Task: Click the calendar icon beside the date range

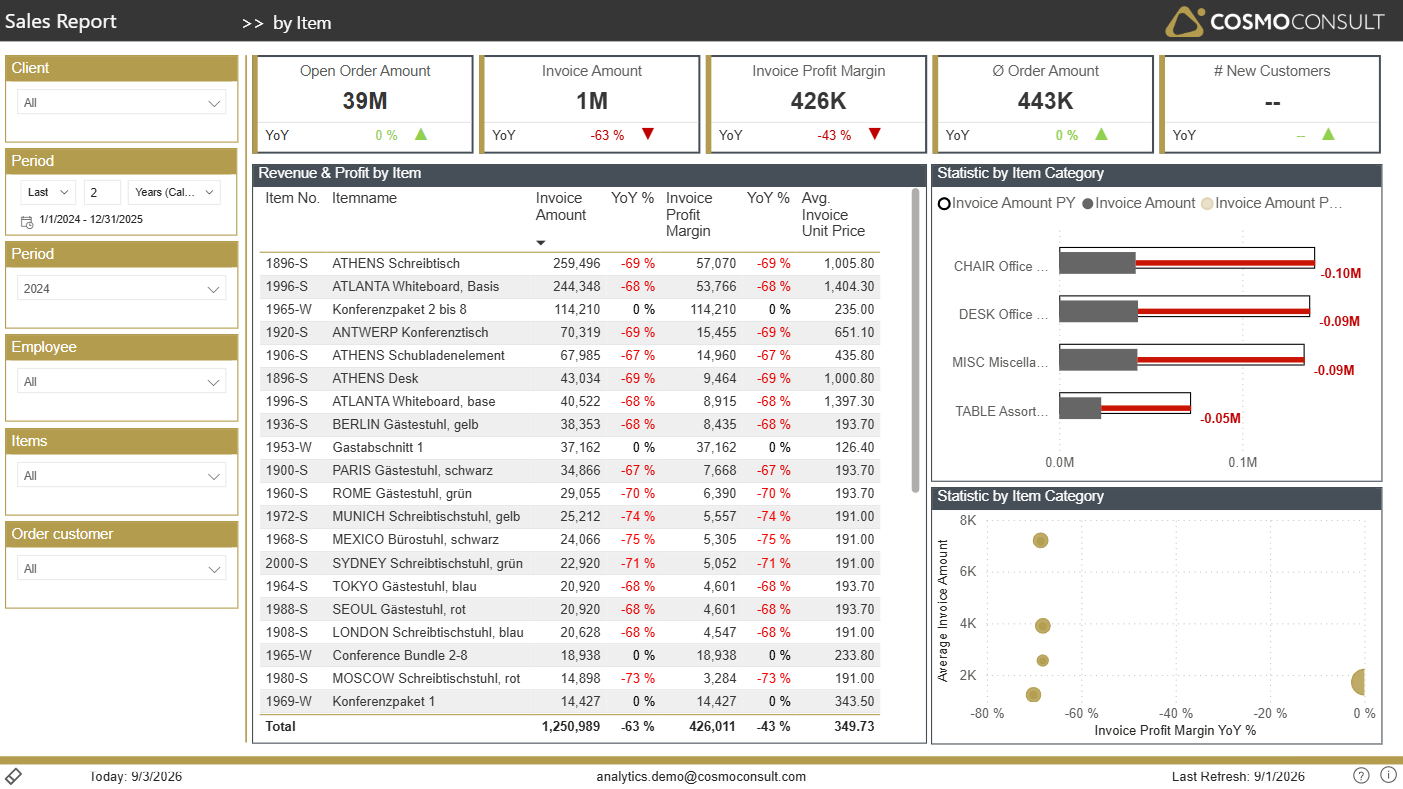Action: [x=27, y=222]
